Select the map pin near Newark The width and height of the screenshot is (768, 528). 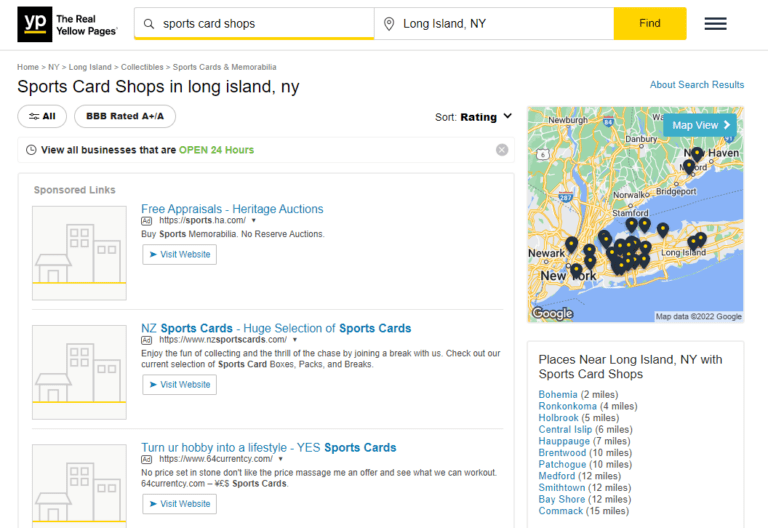(572, 244)
